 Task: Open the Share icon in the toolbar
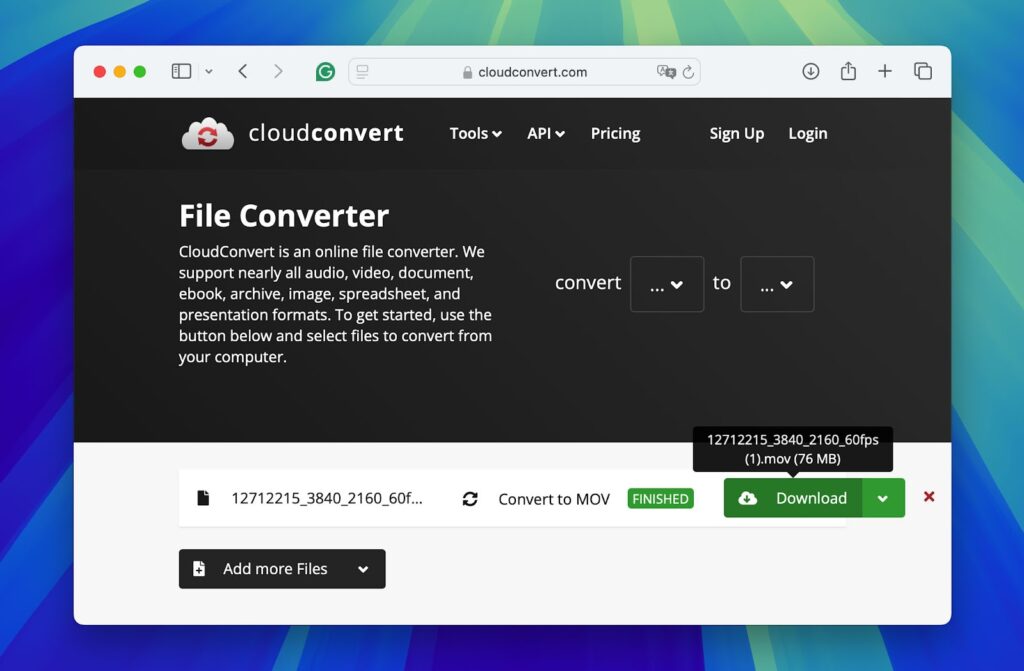click(x=848, y=71)
